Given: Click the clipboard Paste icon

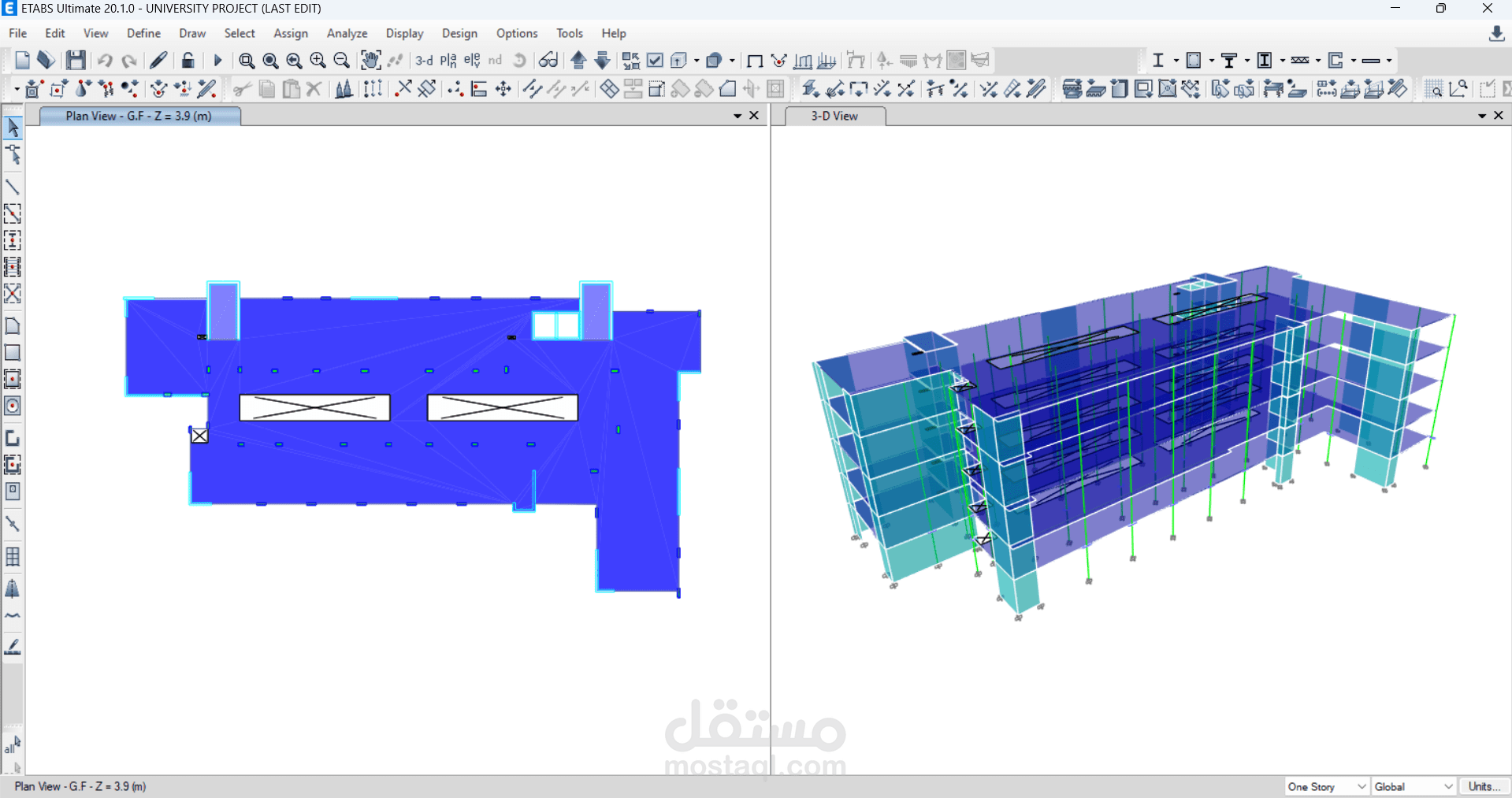Looking at the screenshot, I should 292,89.
